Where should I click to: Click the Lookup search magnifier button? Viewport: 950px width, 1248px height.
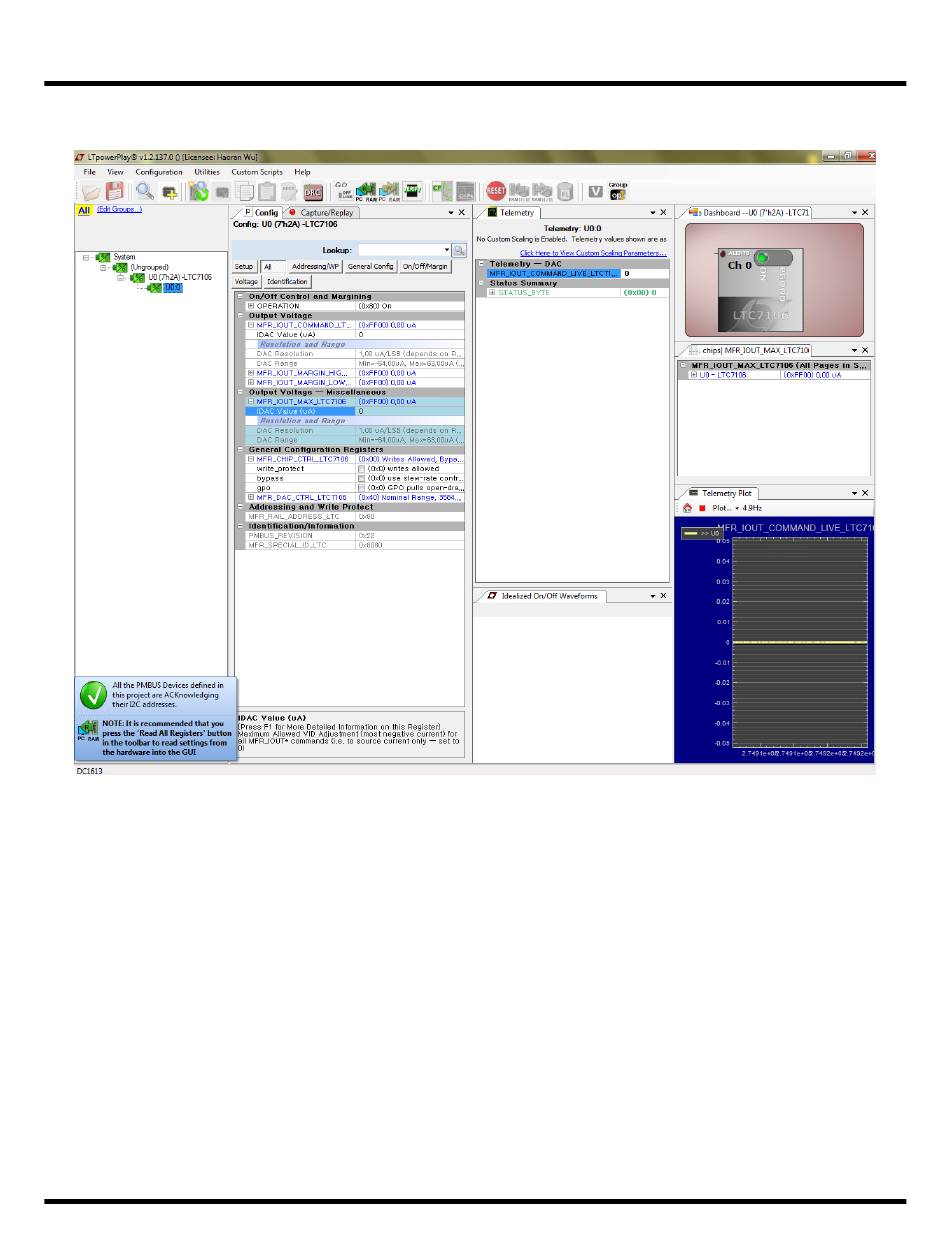459,251
